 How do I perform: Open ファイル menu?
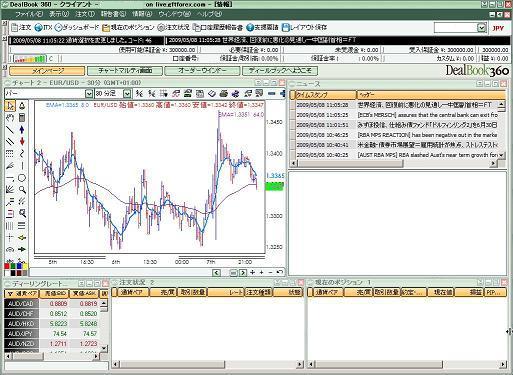coord(29,14)
